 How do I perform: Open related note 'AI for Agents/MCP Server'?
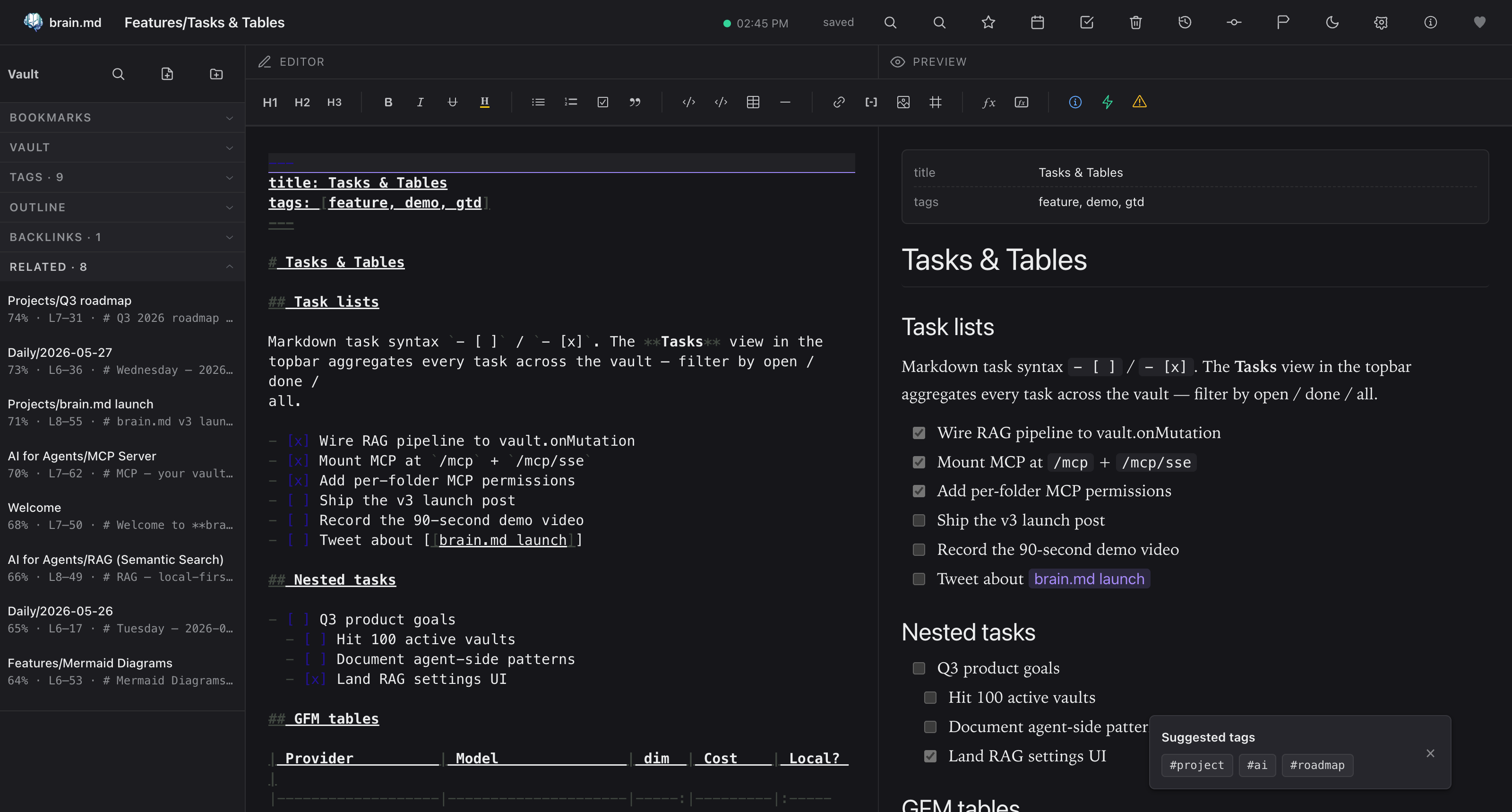pos(122,465)
